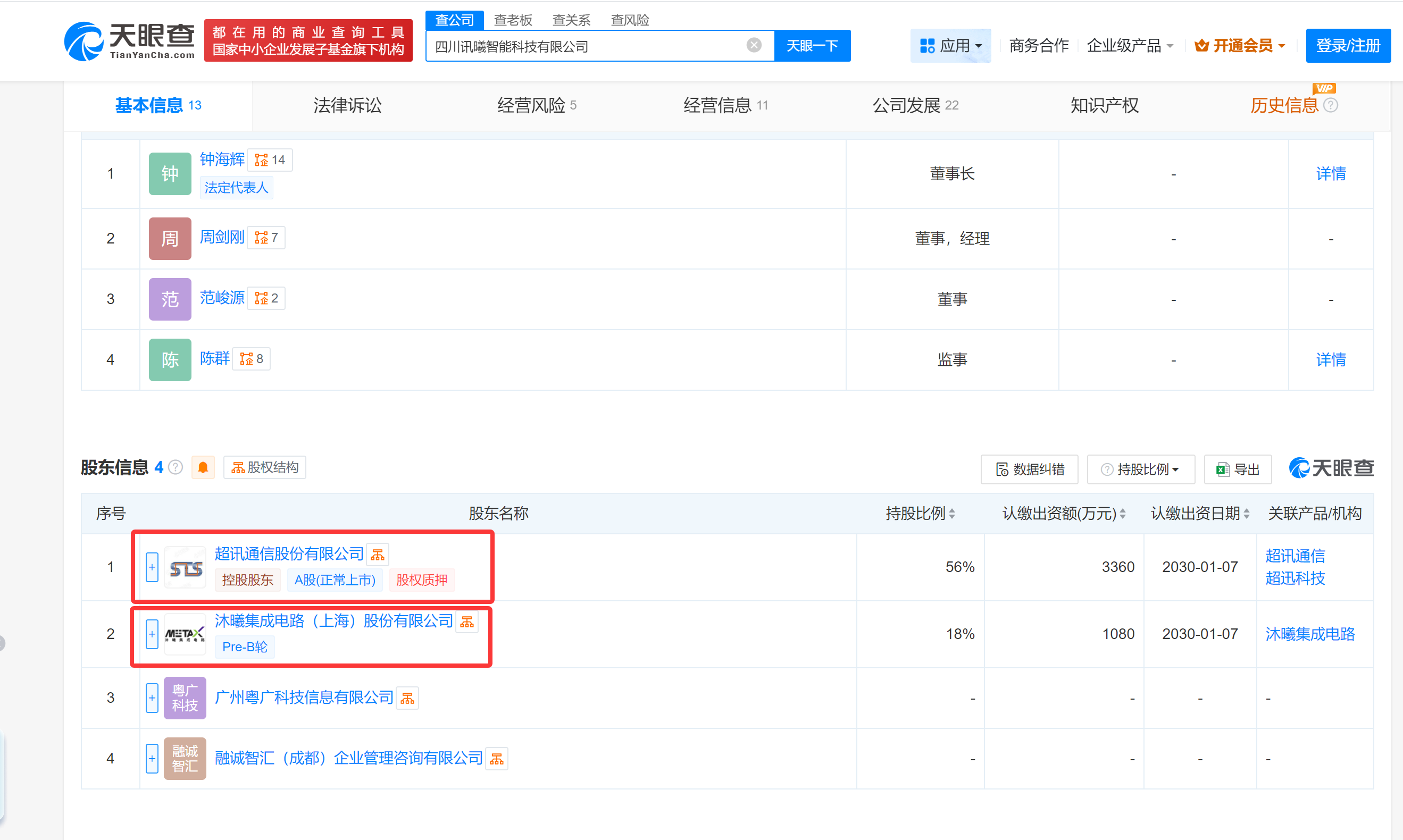Select the 经营信息 tab
Screen dimensions: 1403x840
[725, 105]
